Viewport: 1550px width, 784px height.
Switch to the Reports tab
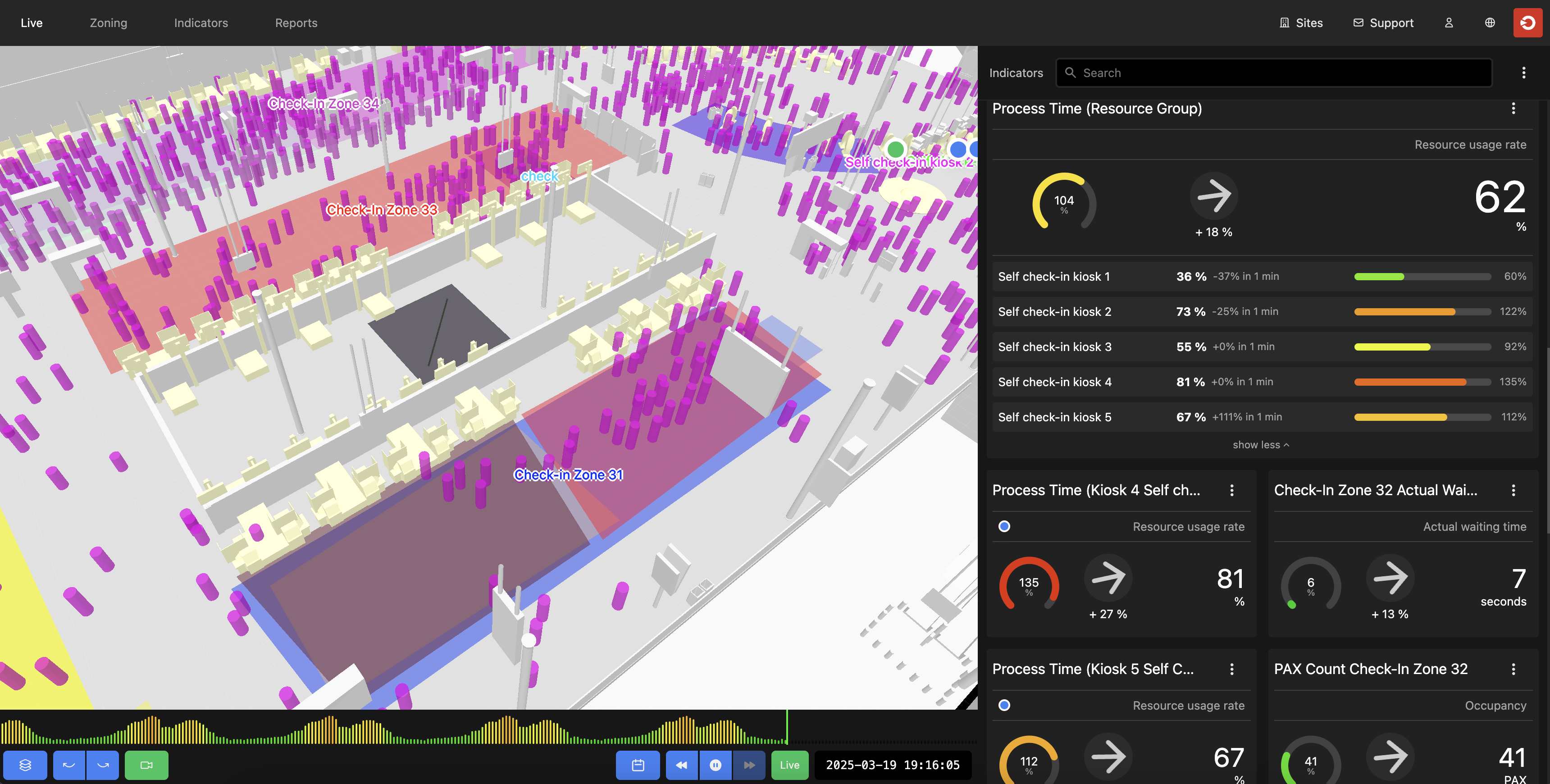[296, 23]
